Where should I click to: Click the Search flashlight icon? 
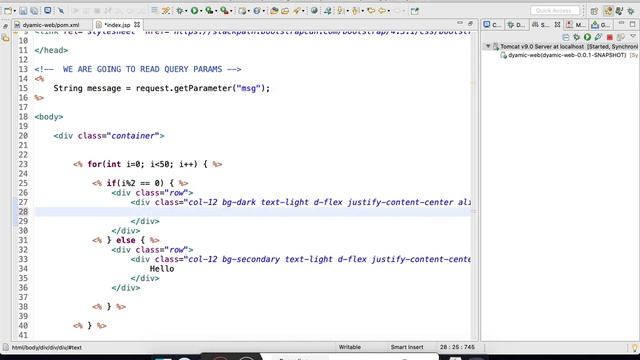coord(296,11)
